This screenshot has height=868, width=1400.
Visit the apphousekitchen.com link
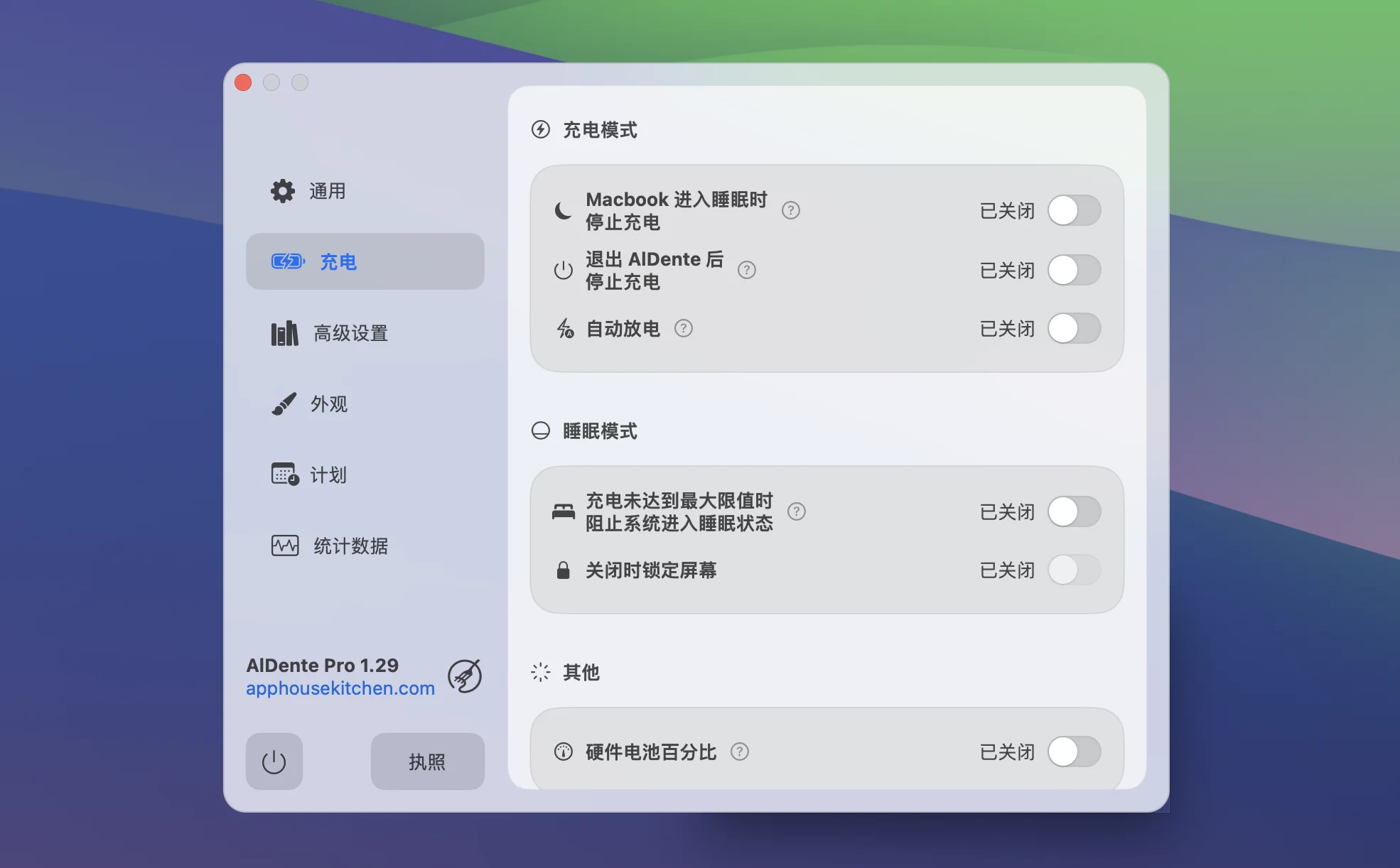pos(340,688)
